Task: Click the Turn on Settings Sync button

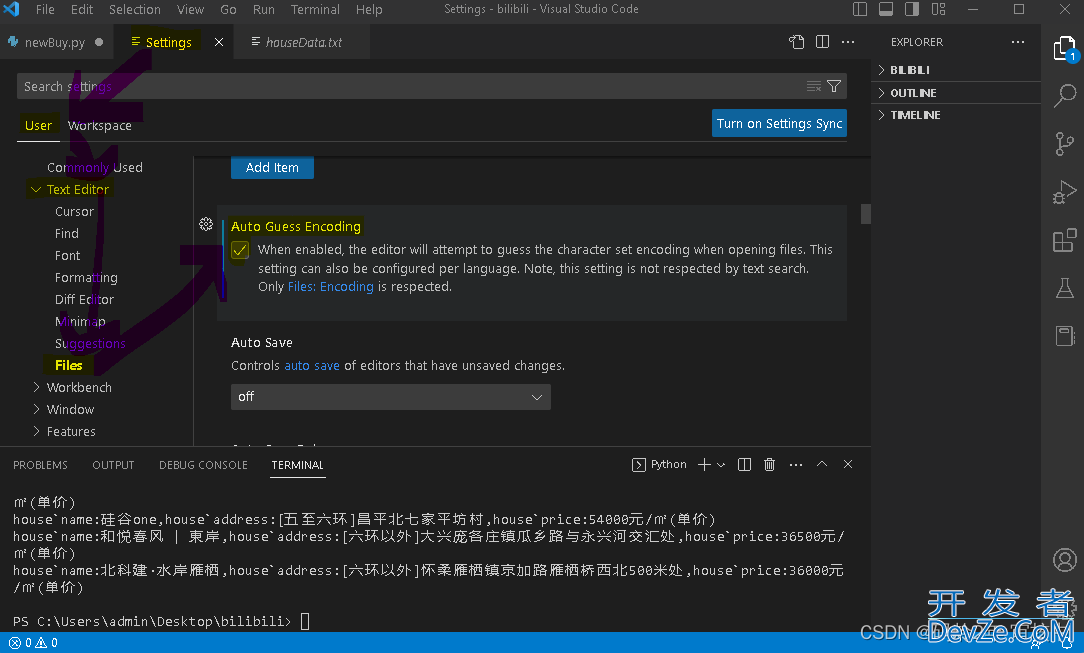Action: (x=779, y=124)
